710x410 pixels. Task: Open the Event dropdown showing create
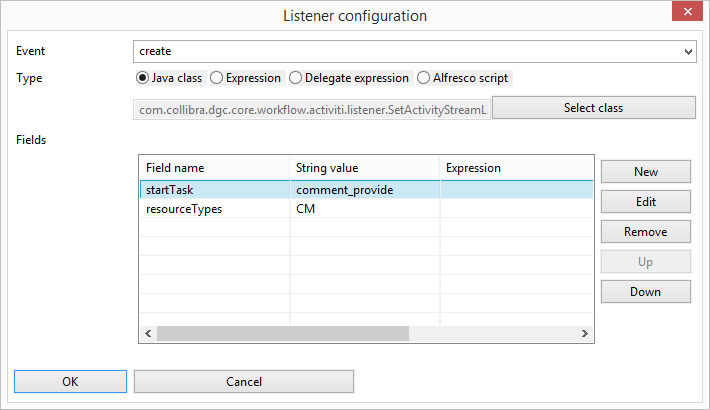pos(414,51)
